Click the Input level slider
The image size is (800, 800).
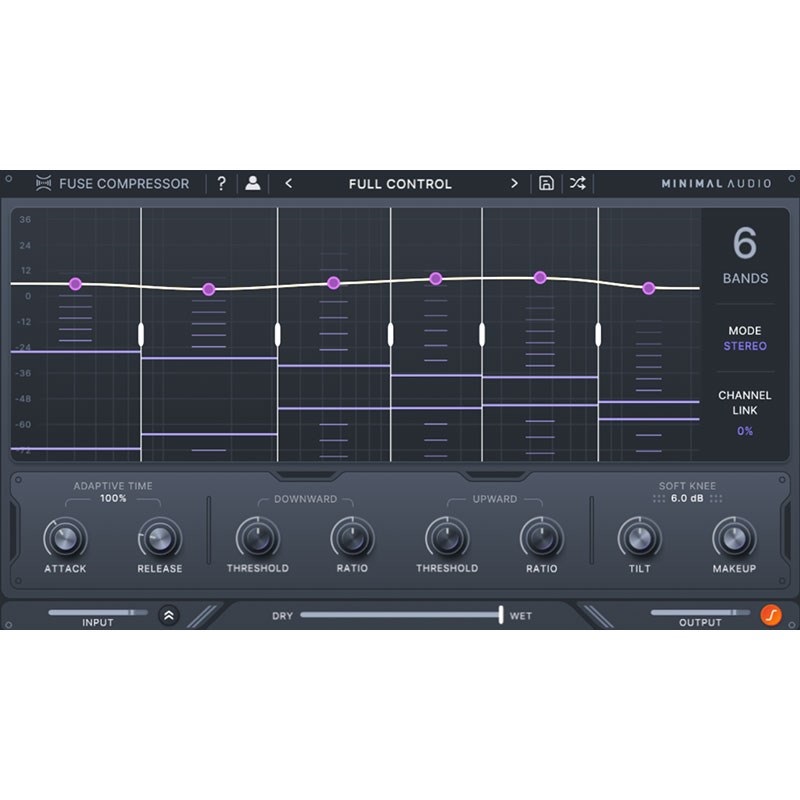tap(98, 612)
